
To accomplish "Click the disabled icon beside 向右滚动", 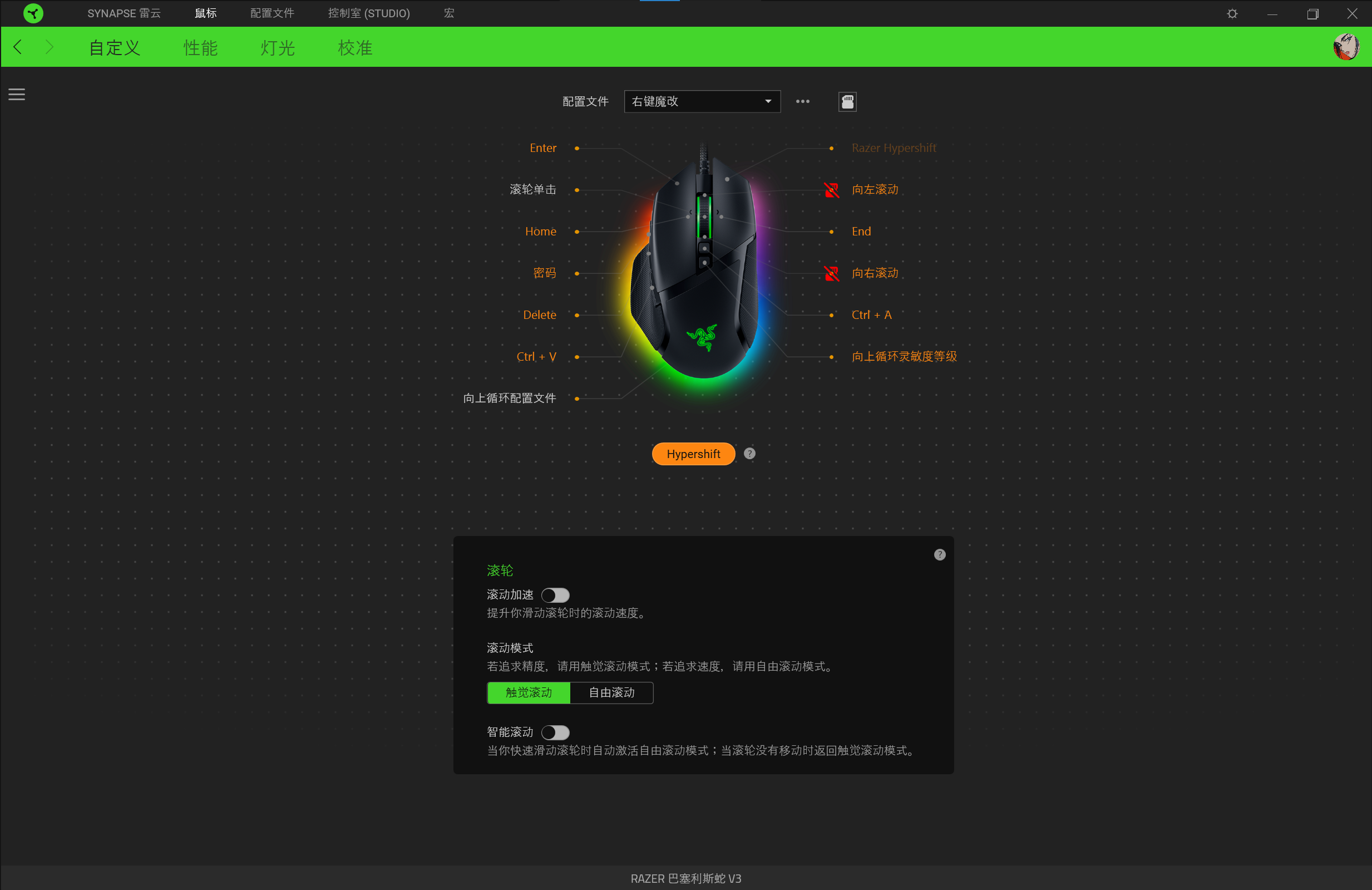I will tap(831, 273).
